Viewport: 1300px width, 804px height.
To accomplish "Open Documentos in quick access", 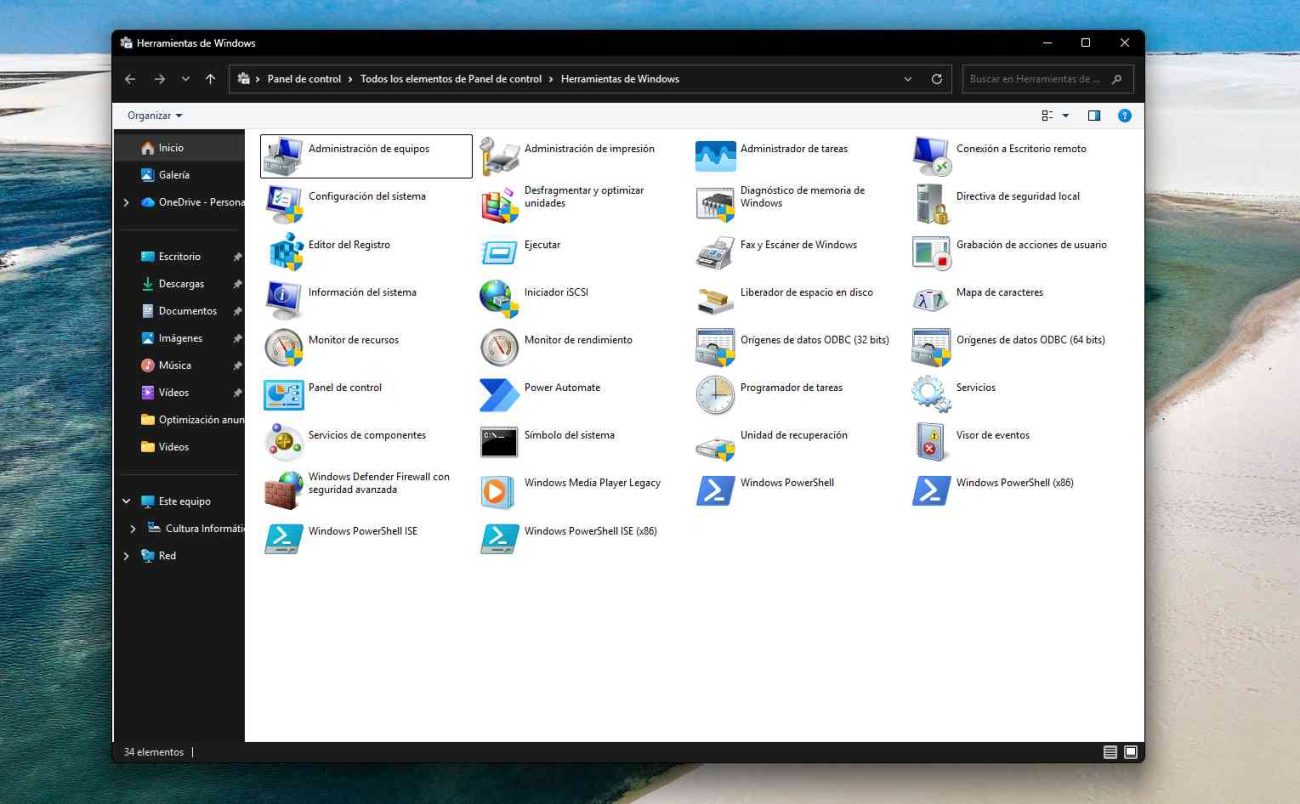I will (x=180, y=311).
